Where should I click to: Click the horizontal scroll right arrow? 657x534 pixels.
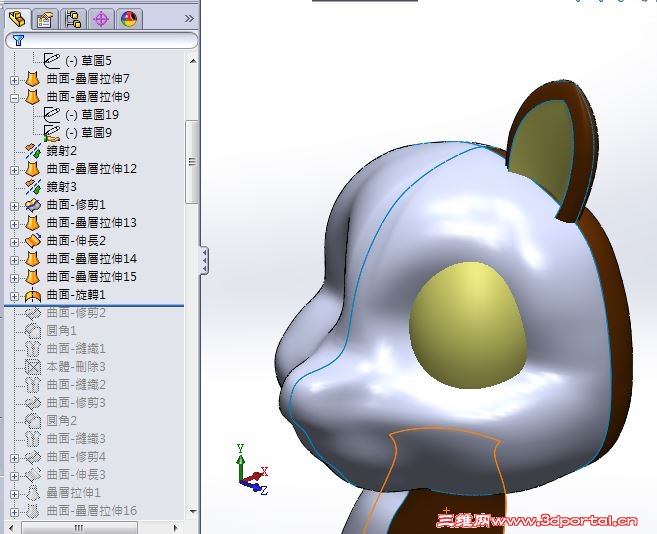coord(176,528)
